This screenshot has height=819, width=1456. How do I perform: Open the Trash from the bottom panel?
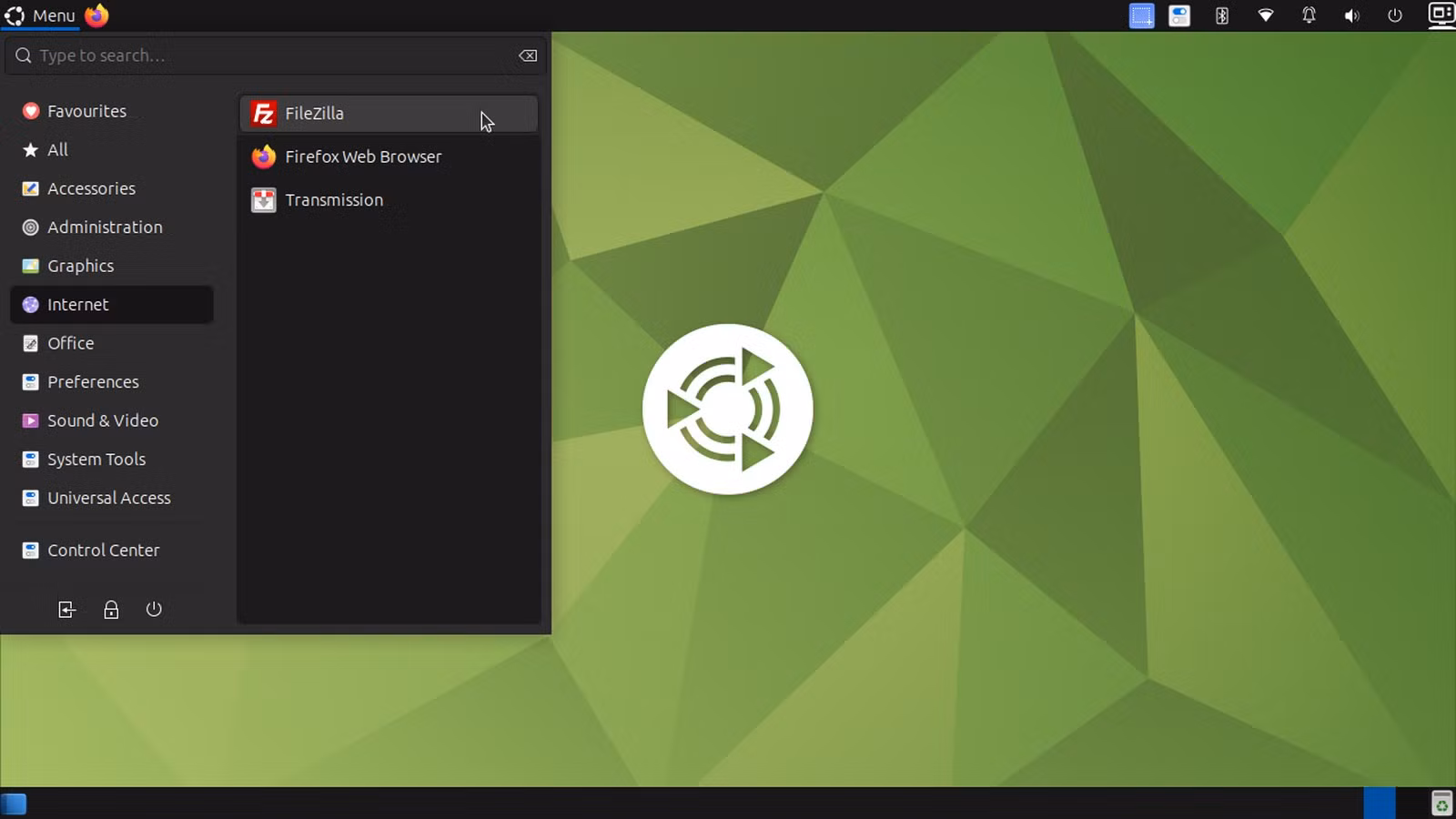[x=1441, y=804]
